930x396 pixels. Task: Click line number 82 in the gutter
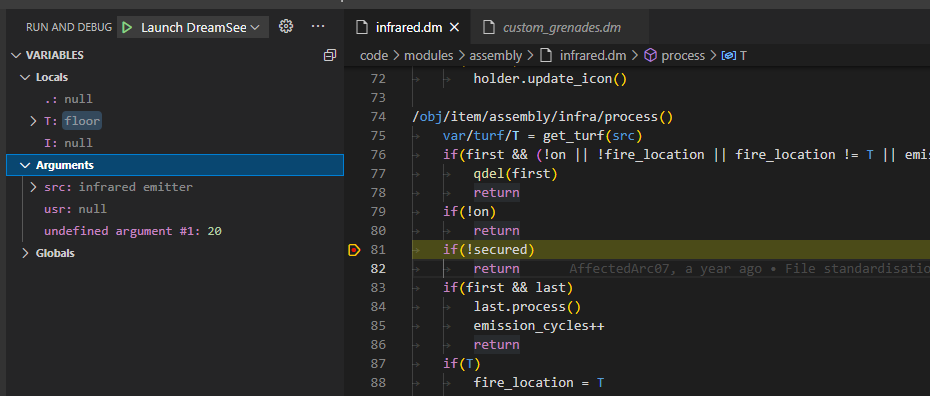pyautogui.click(x=378, y=269)
